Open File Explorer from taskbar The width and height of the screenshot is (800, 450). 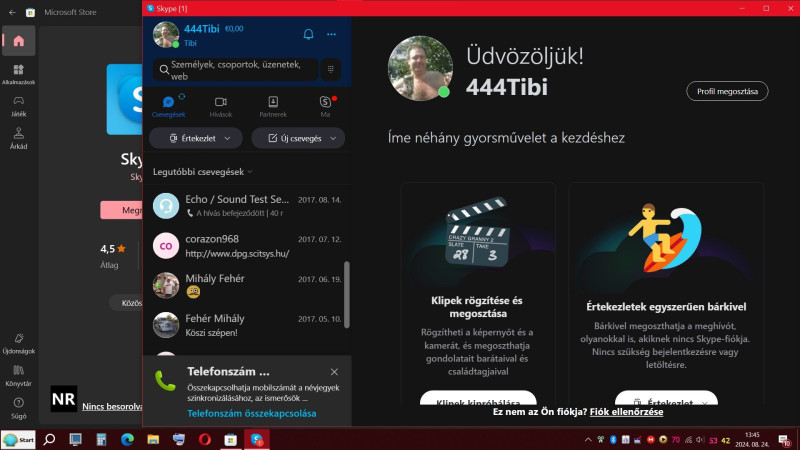(153, 439)
